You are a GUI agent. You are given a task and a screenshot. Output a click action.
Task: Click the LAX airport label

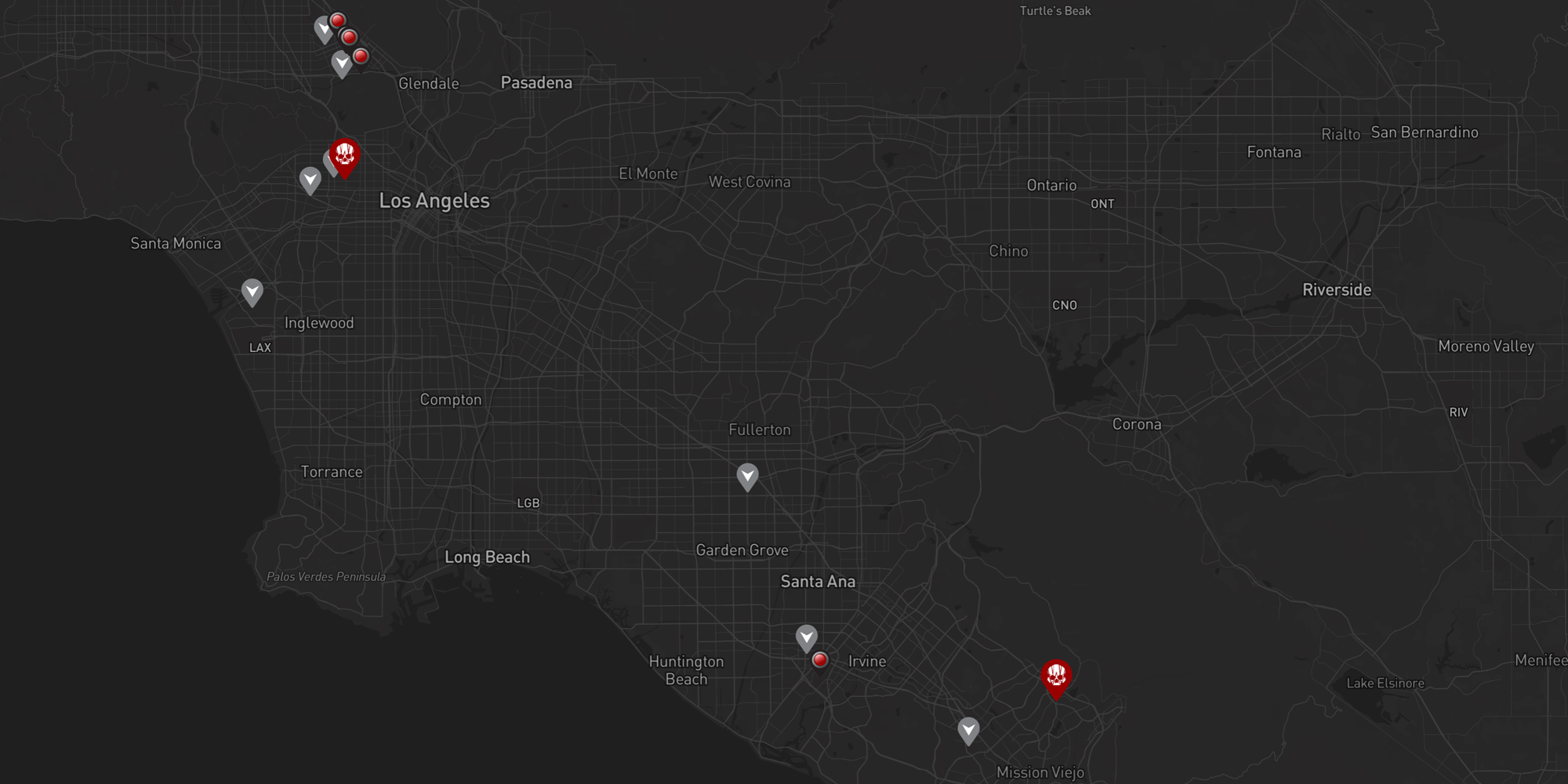click(x=260, y=348)
